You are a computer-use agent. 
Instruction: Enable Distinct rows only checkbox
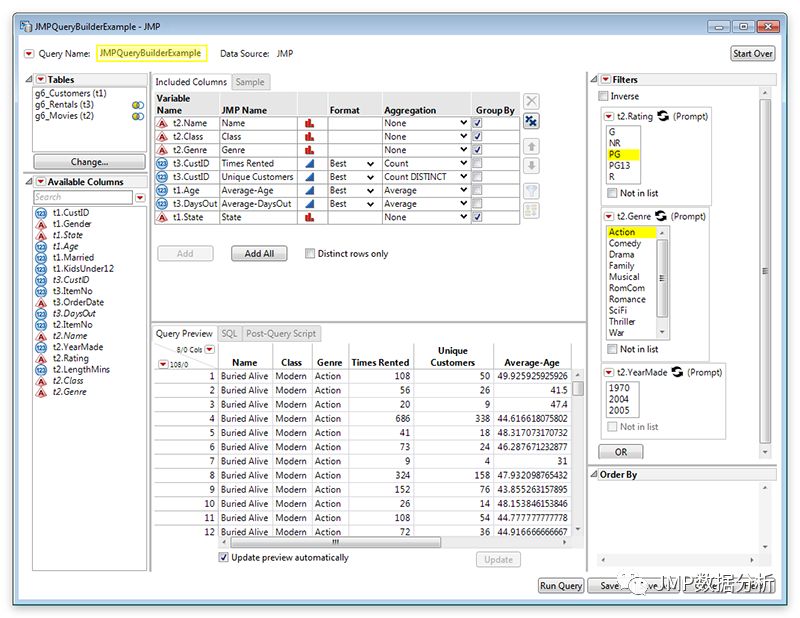310,254
